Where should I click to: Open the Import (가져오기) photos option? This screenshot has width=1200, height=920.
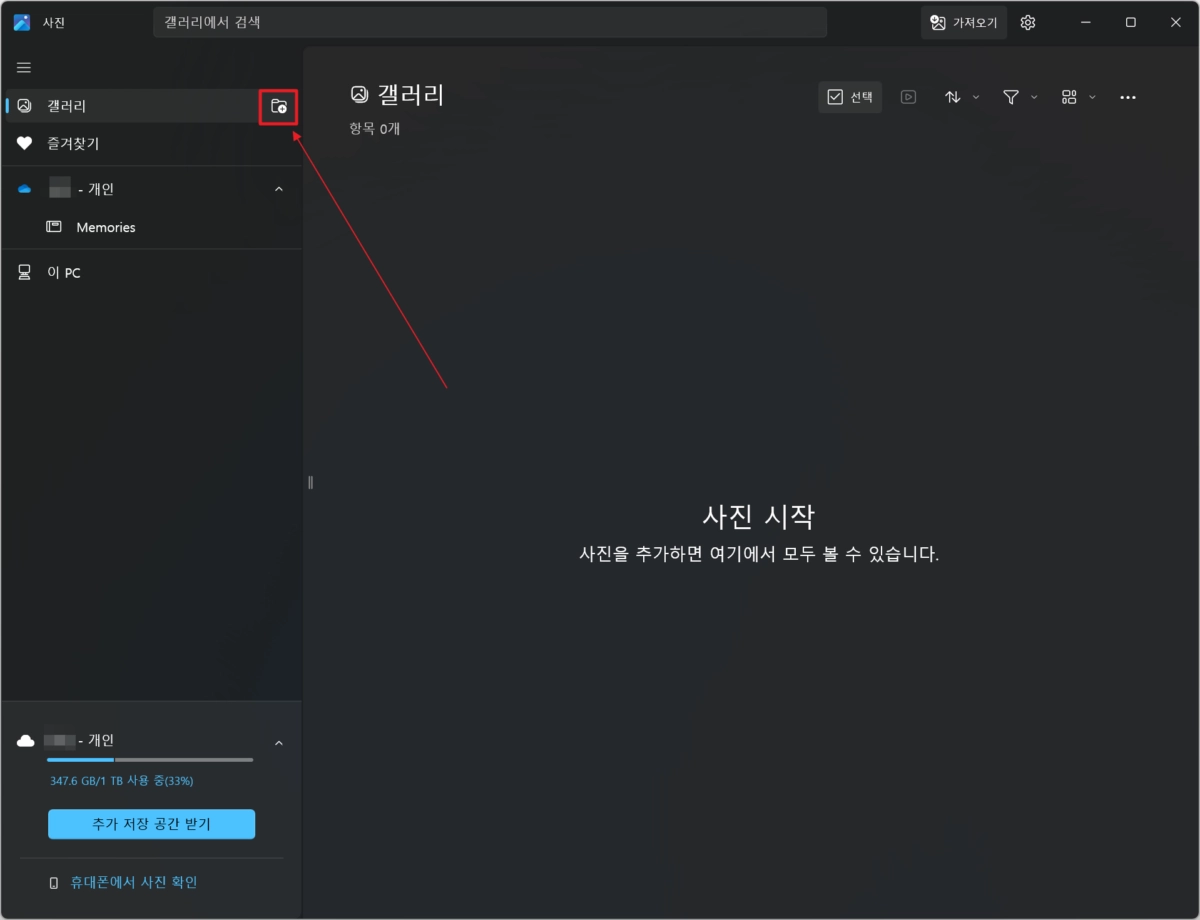pos(963,22)
